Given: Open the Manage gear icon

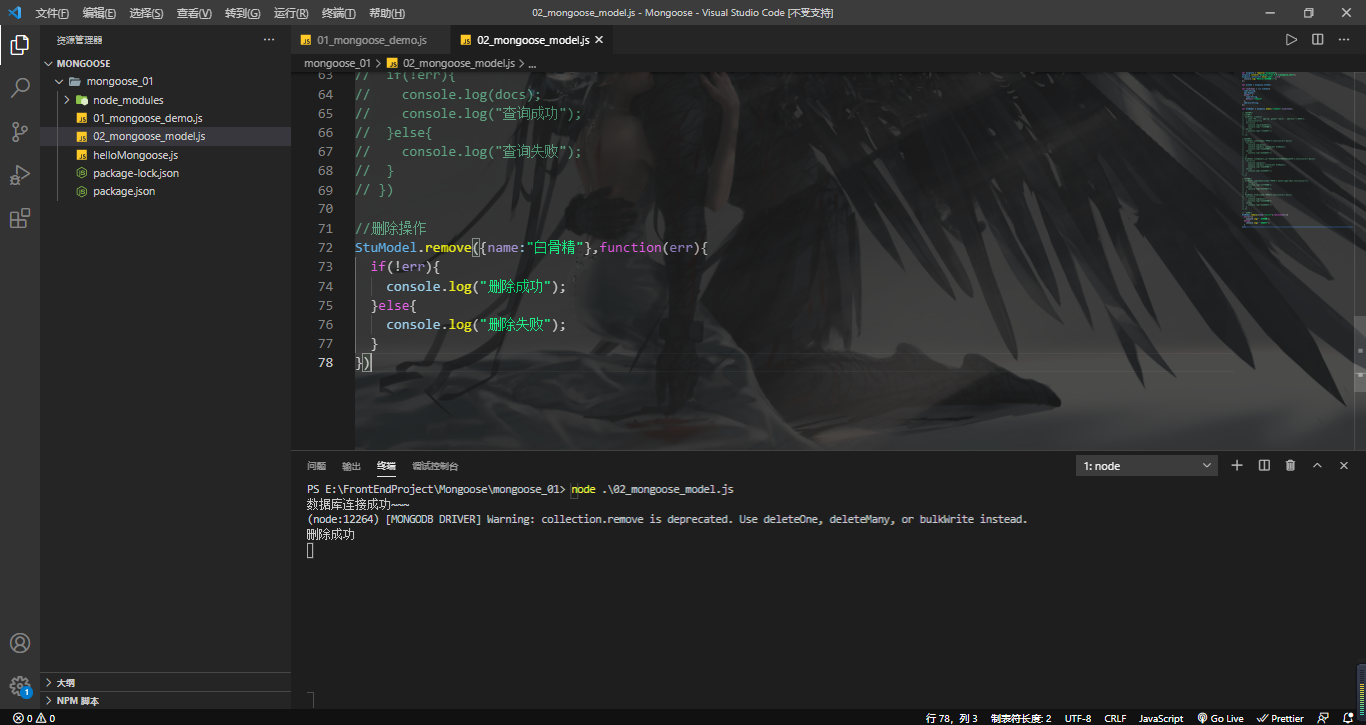Looking at the screenshot, I should pyautogui.click(x=19, y=686).
